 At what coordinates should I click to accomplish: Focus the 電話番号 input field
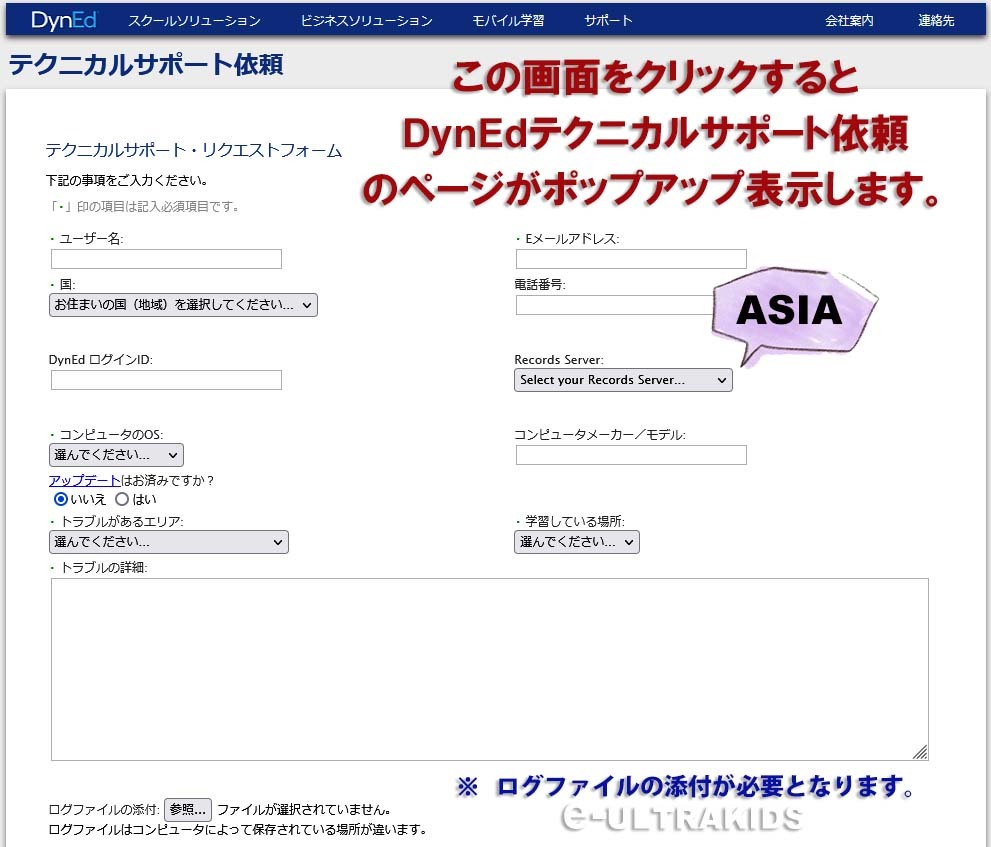614,305
